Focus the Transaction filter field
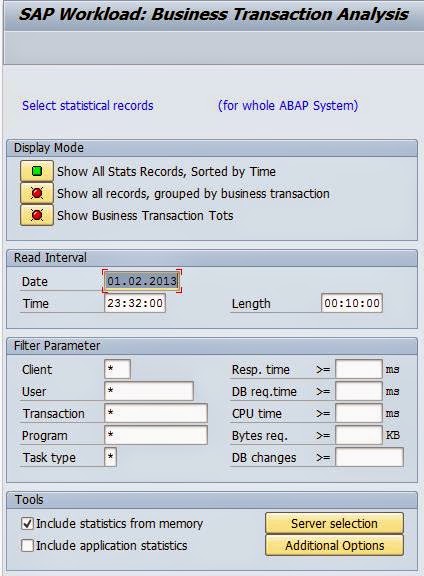Viewport: 424px width, 576px height. point(156,413)
